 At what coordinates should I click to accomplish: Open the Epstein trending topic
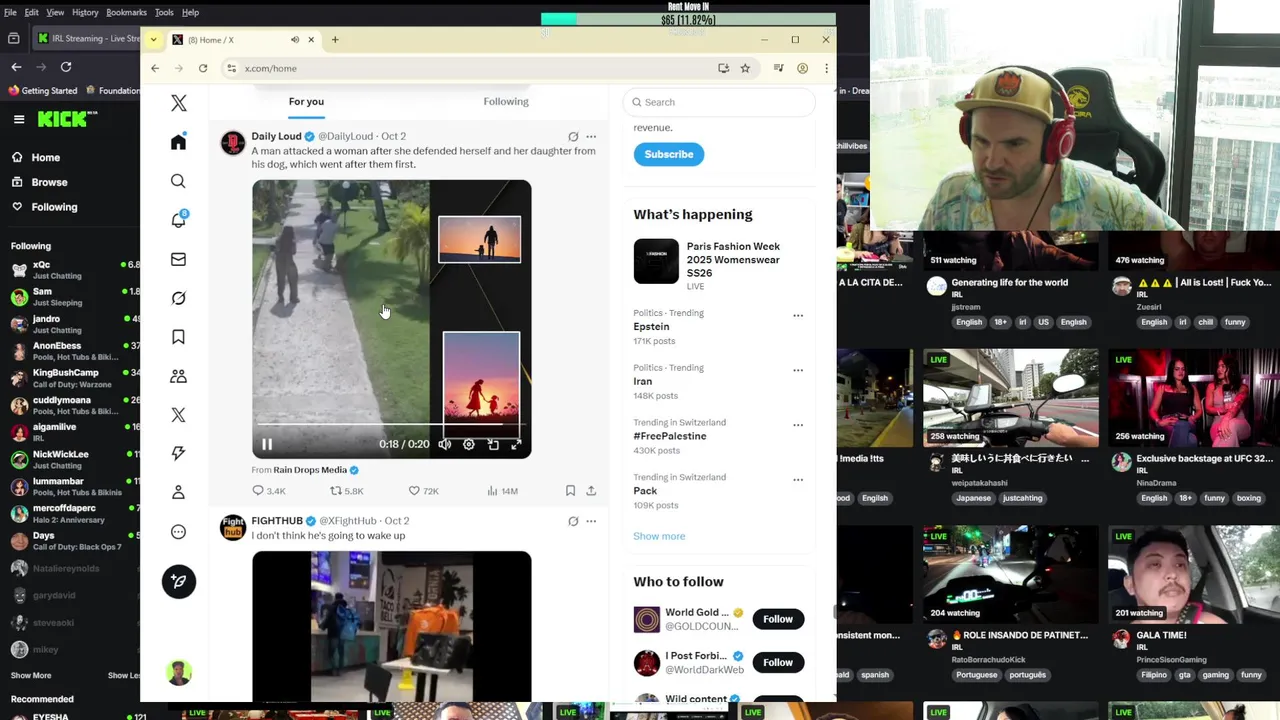[x=651, y=326]
